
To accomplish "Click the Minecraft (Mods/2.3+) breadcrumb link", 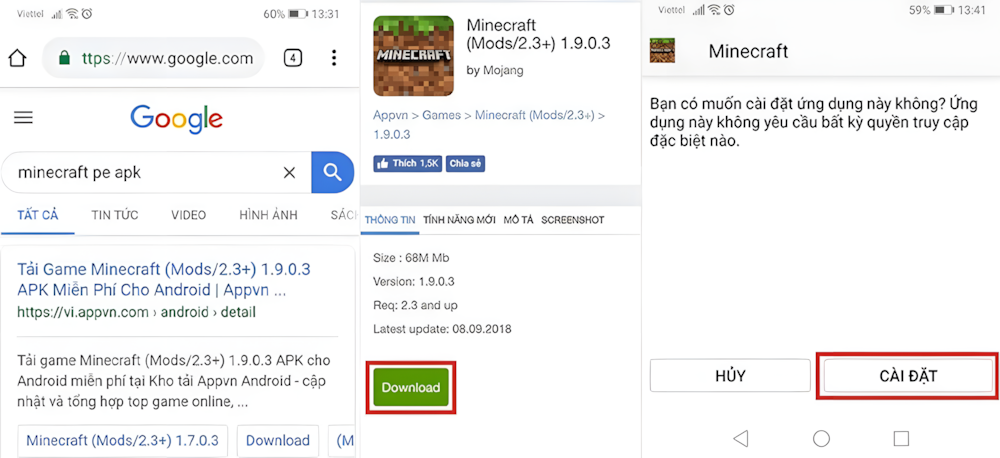I will click(x=534, y=115).
